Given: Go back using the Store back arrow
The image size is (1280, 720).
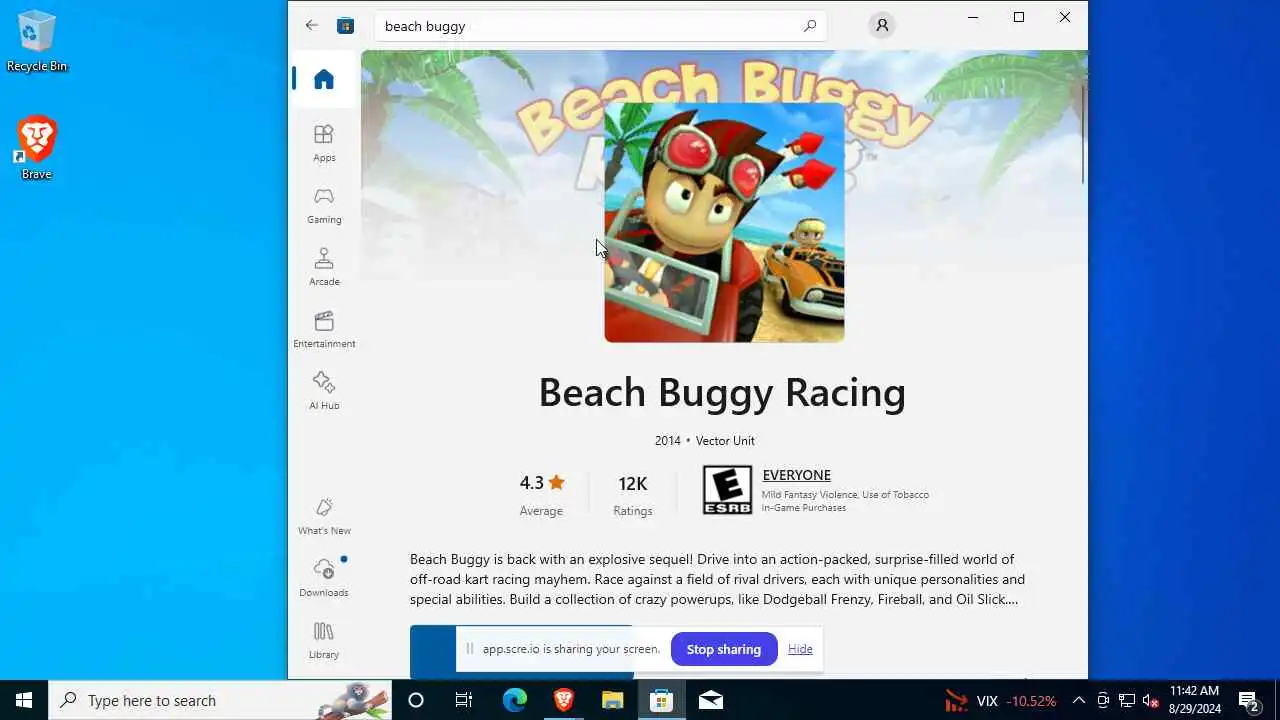Looking at the screenshot, I should pyautogui.click(x=312, y=26).
